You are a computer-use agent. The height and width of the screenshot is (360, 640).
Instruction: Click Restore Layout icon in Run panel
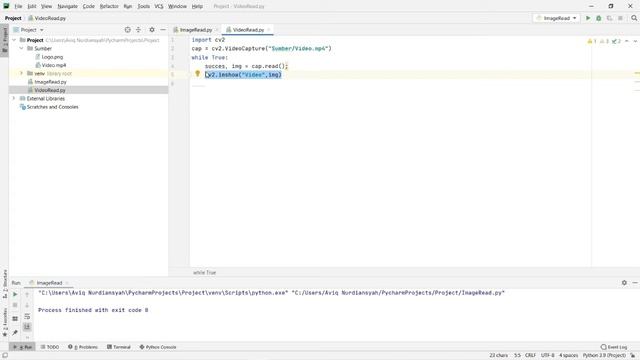(x=15, y=318)
